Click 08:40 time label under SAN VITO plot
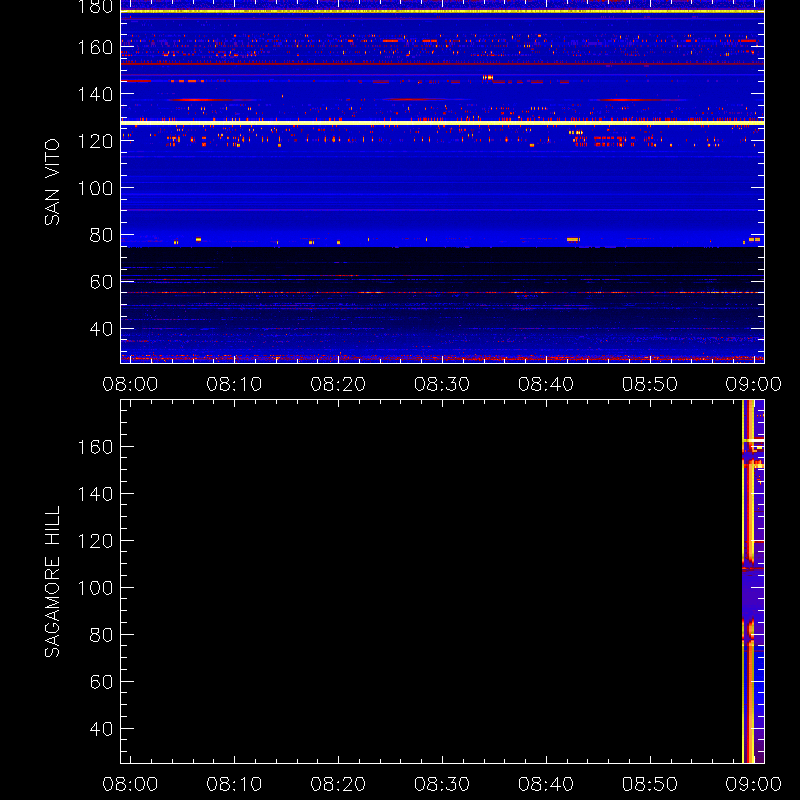This screenshot has width=800, height=800. pos(546,384)
